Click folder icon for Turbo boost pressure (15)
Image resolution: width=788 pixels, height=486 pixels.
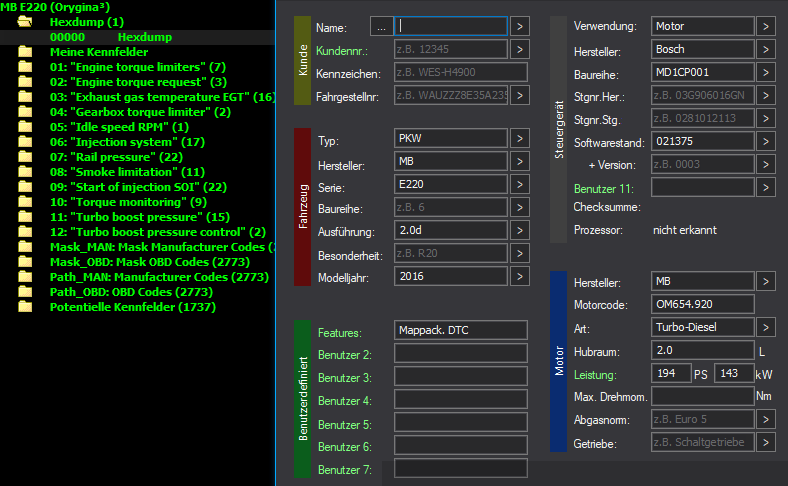click(25, 217)
